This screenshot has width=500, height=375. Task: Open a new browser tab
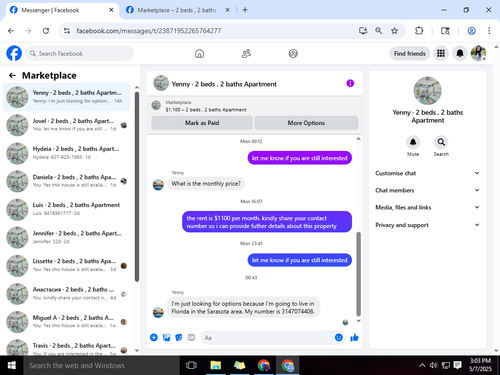(x=245, y=10)
